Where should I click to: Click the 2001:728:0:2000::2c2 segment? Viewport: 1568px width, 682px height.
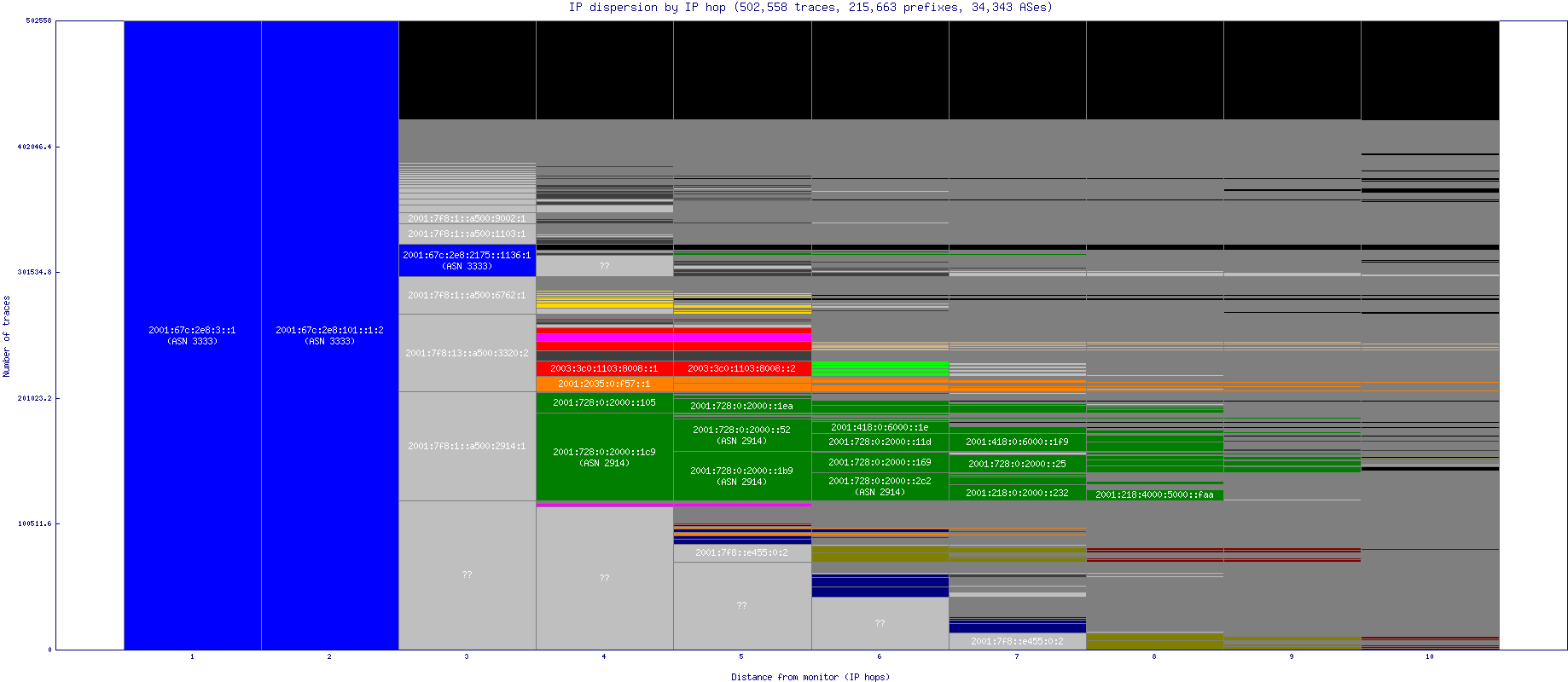[x=880, y=486]
